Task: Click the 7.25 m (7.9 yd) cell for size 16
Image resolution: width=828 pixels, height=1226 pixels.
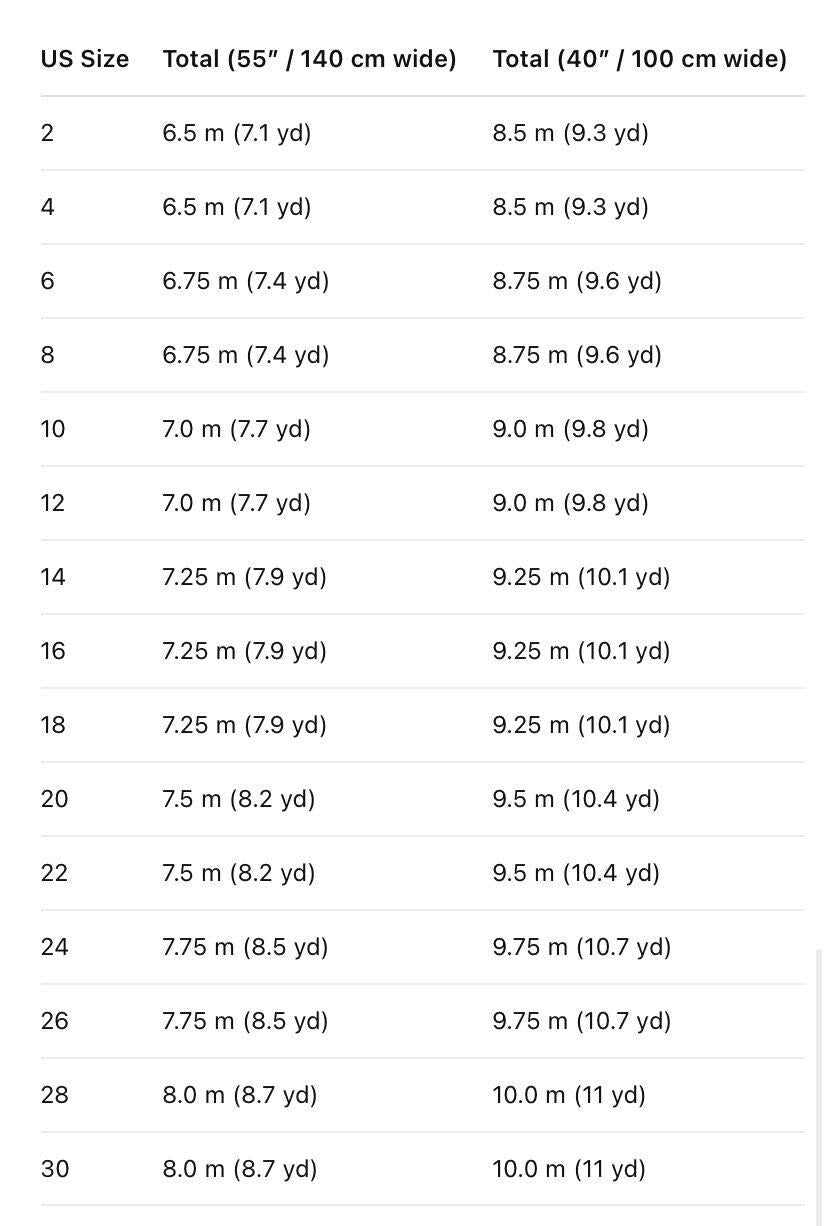Action: (245, 651)
